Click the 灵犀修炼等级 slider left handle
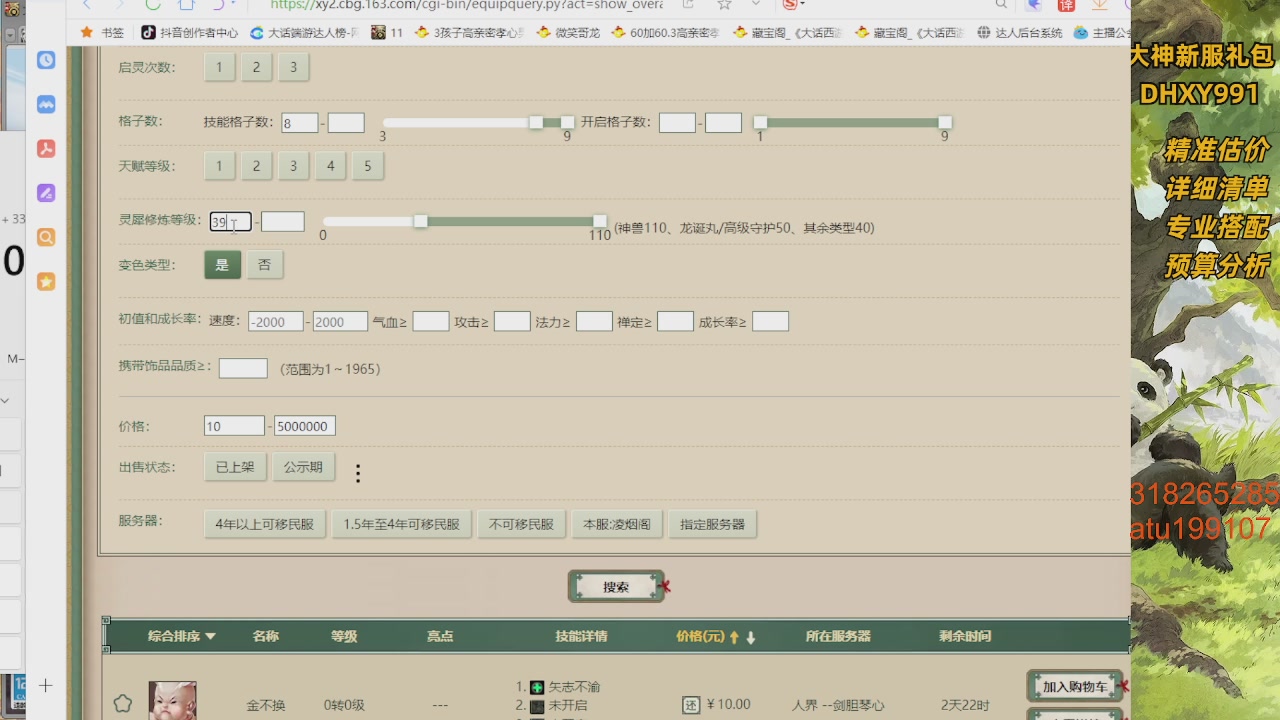The height and width of the screenshot is (720, 1280). (421, 221)
